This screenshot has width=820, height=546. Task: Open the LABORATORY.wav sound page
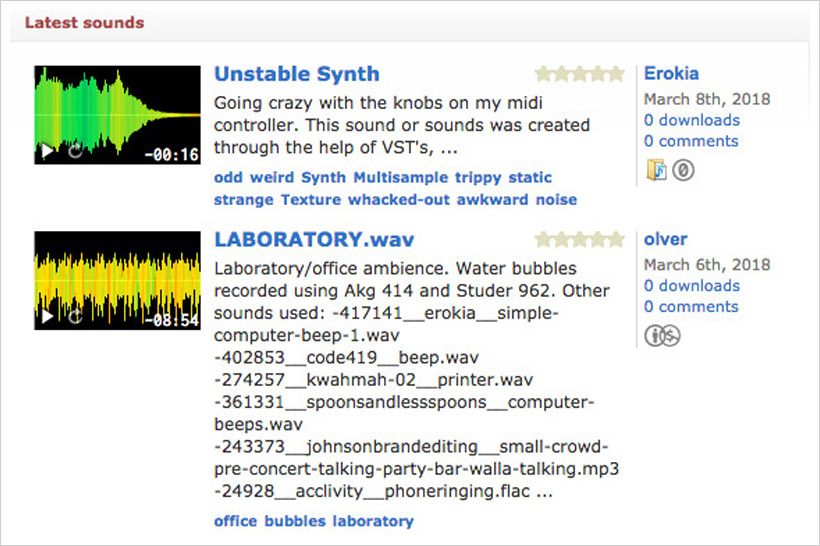[314, 240]
